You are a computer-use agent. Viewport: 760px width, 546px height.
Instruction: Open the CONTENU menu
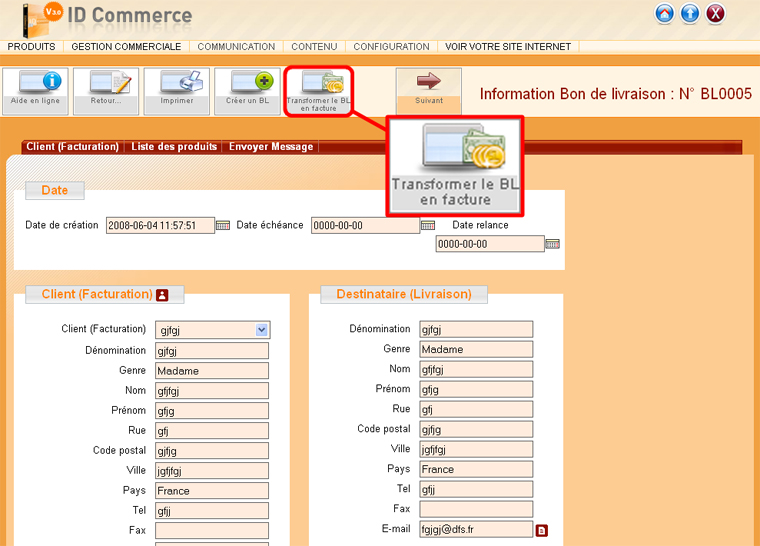314,47
